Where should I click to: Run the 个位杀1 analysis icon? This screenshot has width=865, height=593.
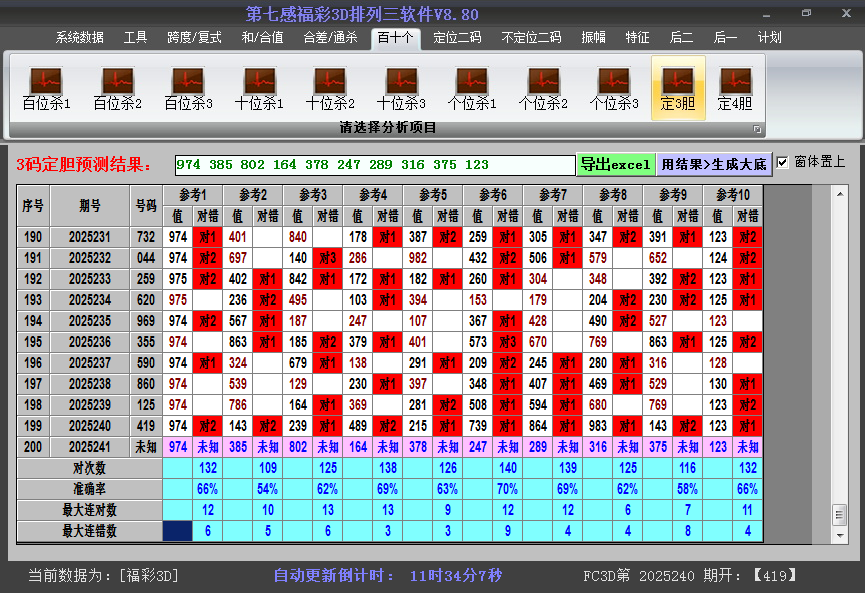[x=472, y=88]
